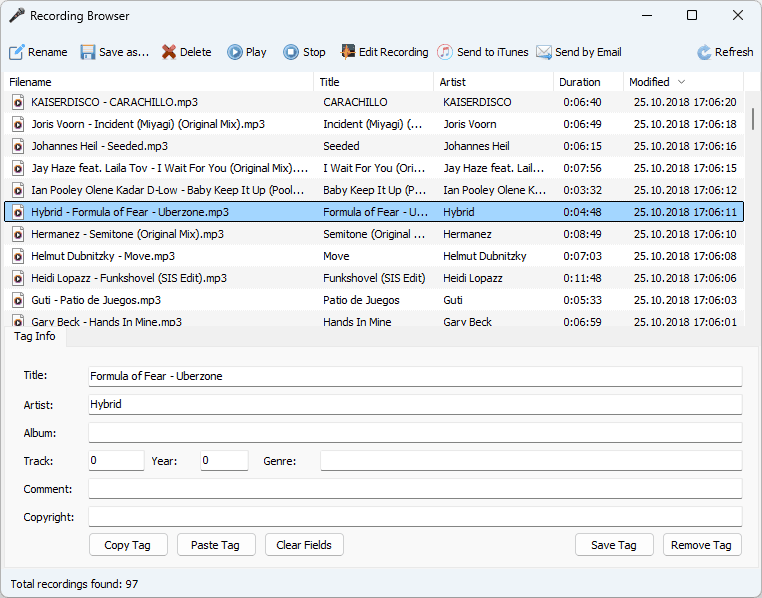Click the Refresh arrow icon

click(x=704, y=52)
